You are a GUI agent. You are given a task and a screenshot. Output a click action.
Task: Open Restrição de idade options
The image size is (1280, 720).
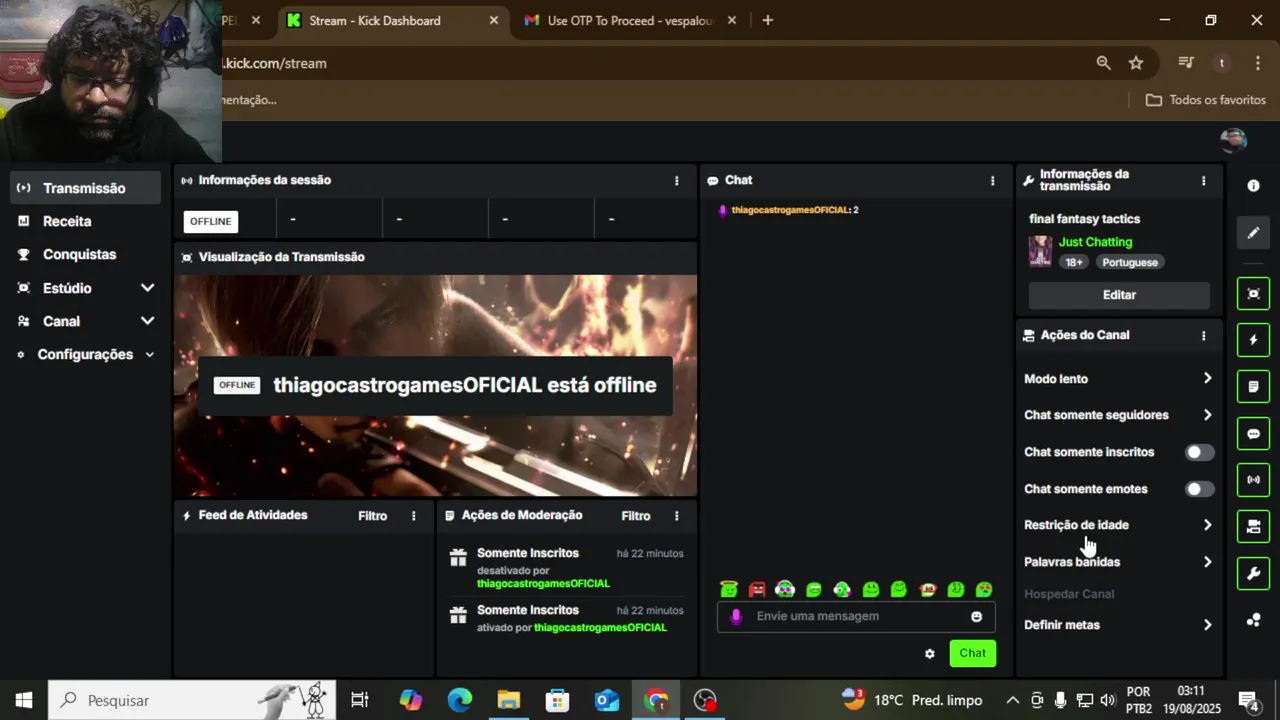pyautogui.click(x=1118, y=525)
